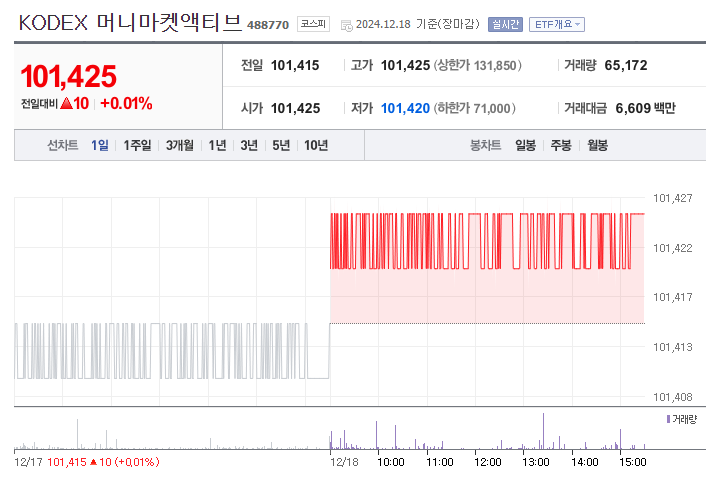The width and height of the screenshot is (706, 481).
Task: Show the 일봉 daily candle chart
Action: pyautogui.click(x=525, y=145)
